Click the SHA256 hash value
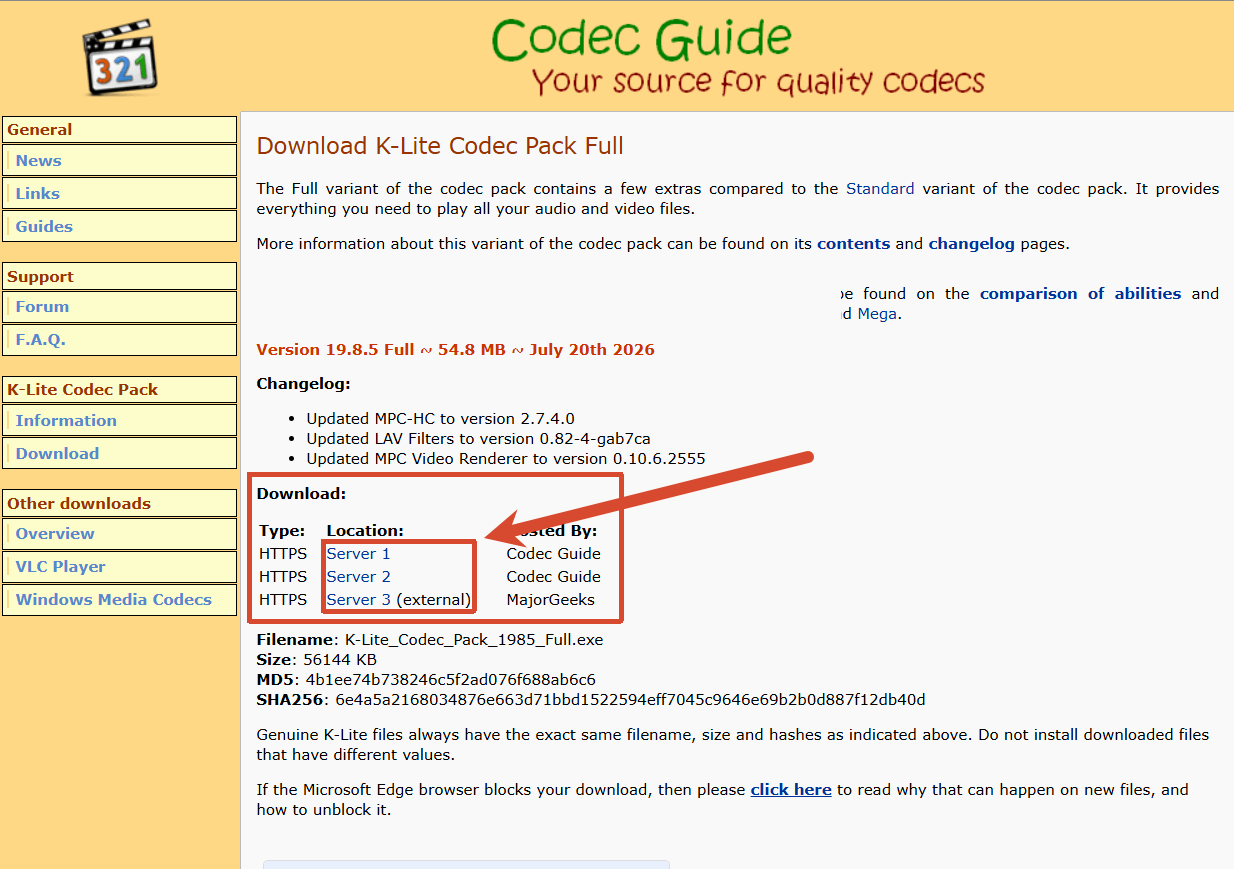 [630, 699]
